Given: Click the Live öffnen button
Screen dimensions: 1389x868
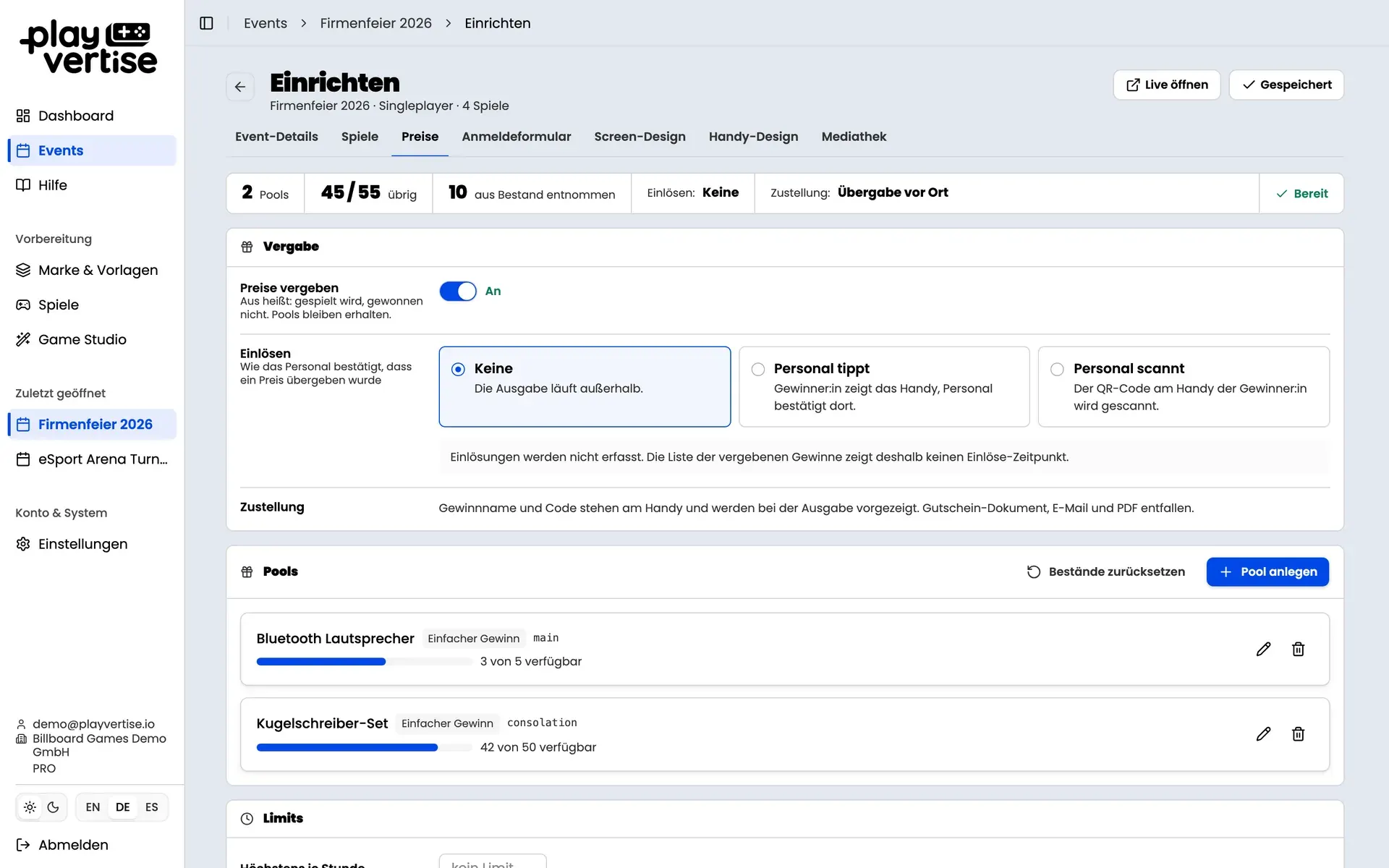Looking at the screenshot, I should pyautogui.click(x=1166, y=85).
